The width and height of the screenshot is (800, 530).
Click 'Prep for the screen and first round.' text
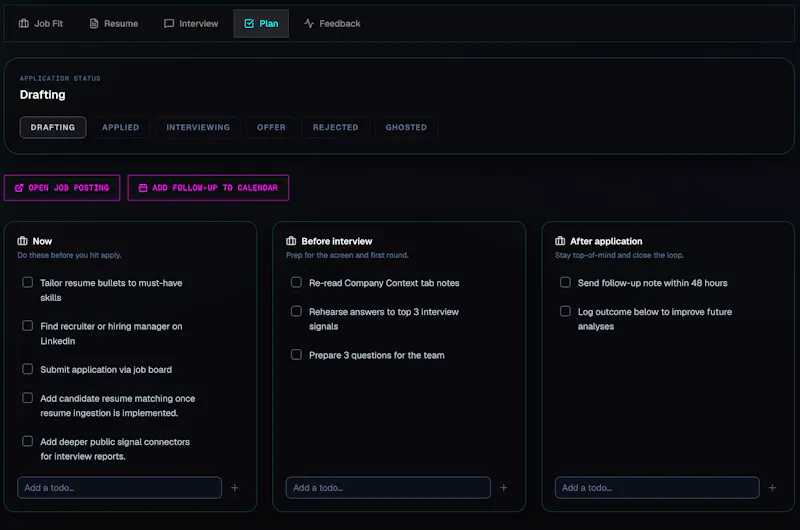(347, 255)
